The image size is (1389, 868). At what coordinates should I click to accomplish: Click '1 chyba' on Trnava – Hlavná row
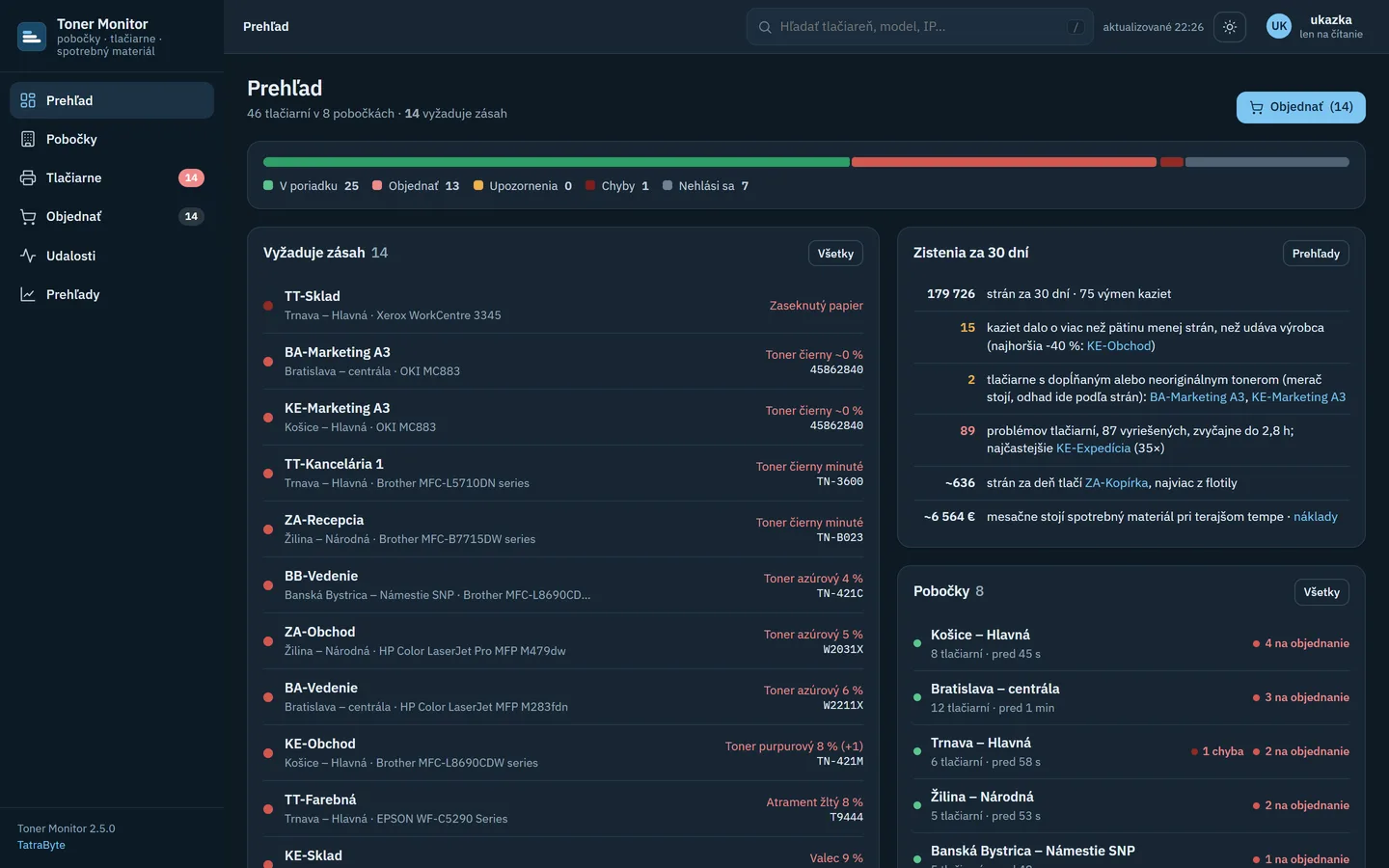pyautogui.click(x=1217, y=751)
